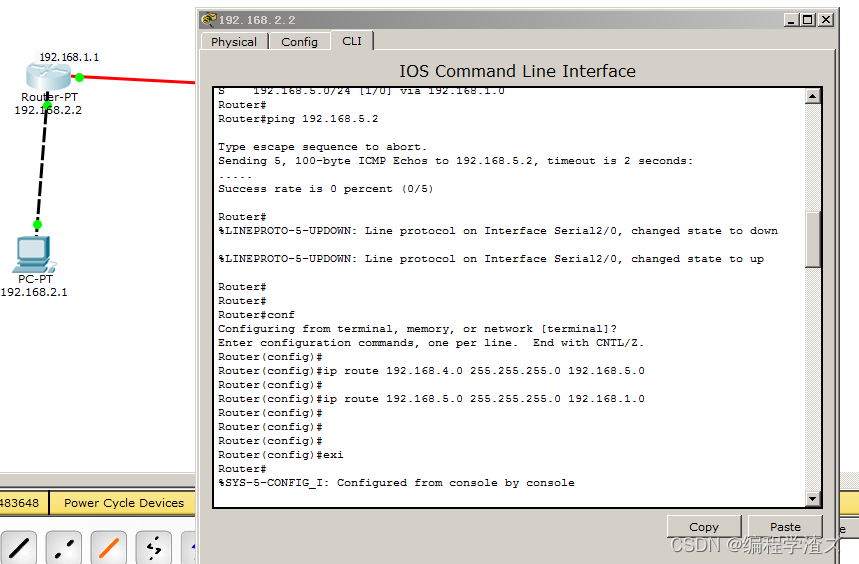859x564 pixels.
Task: Choose the phone cable tool with dotted arrows
Action: [154, 548]
